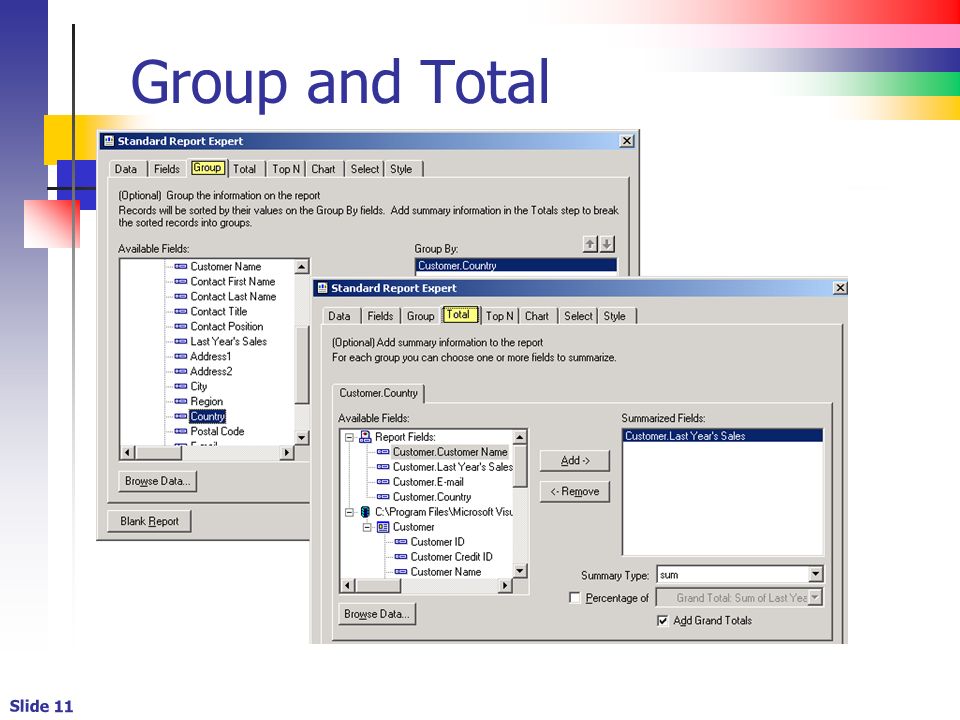Switch to the Group tab in the front window
The height and width of the screenshot is (720, 960).
point(421,316)
